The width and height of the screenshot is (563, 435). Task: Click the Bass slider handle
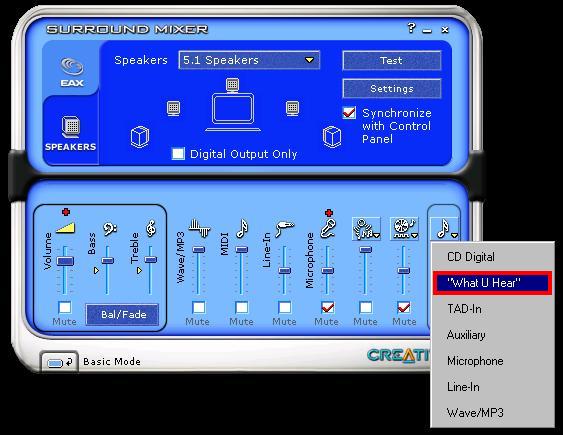(108, 260)
